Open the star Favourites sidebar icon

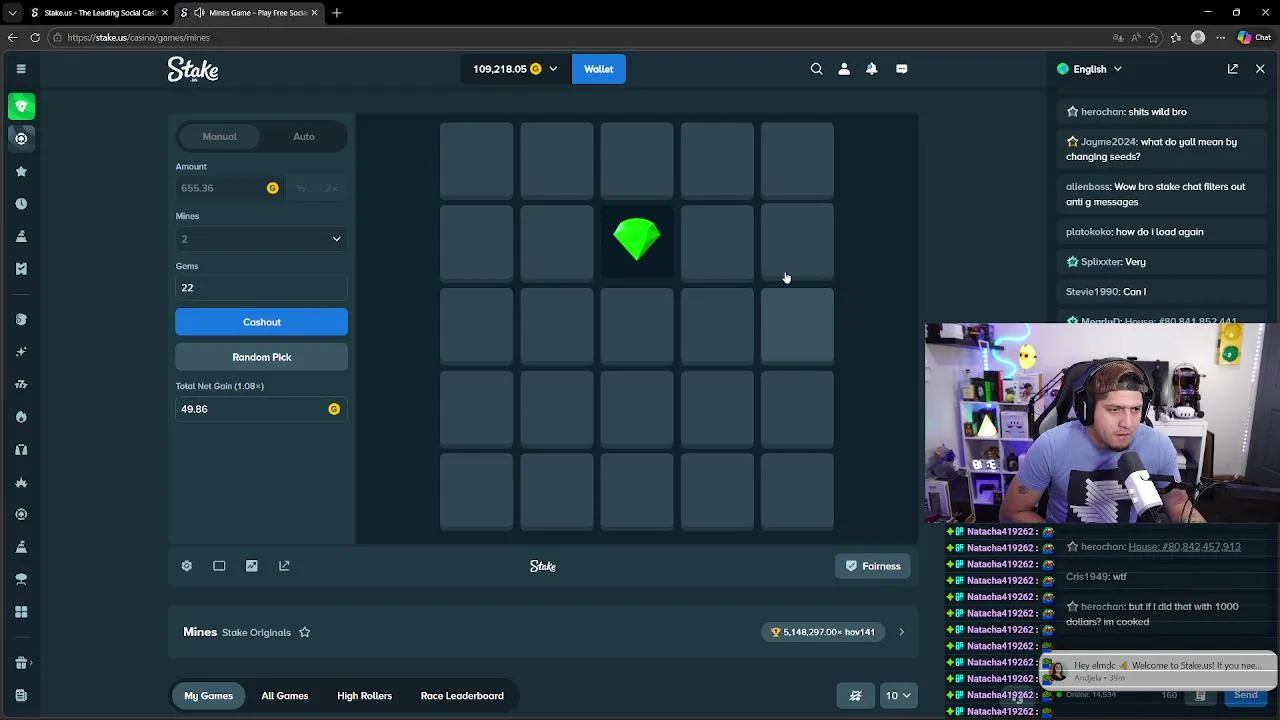point(21,171)
